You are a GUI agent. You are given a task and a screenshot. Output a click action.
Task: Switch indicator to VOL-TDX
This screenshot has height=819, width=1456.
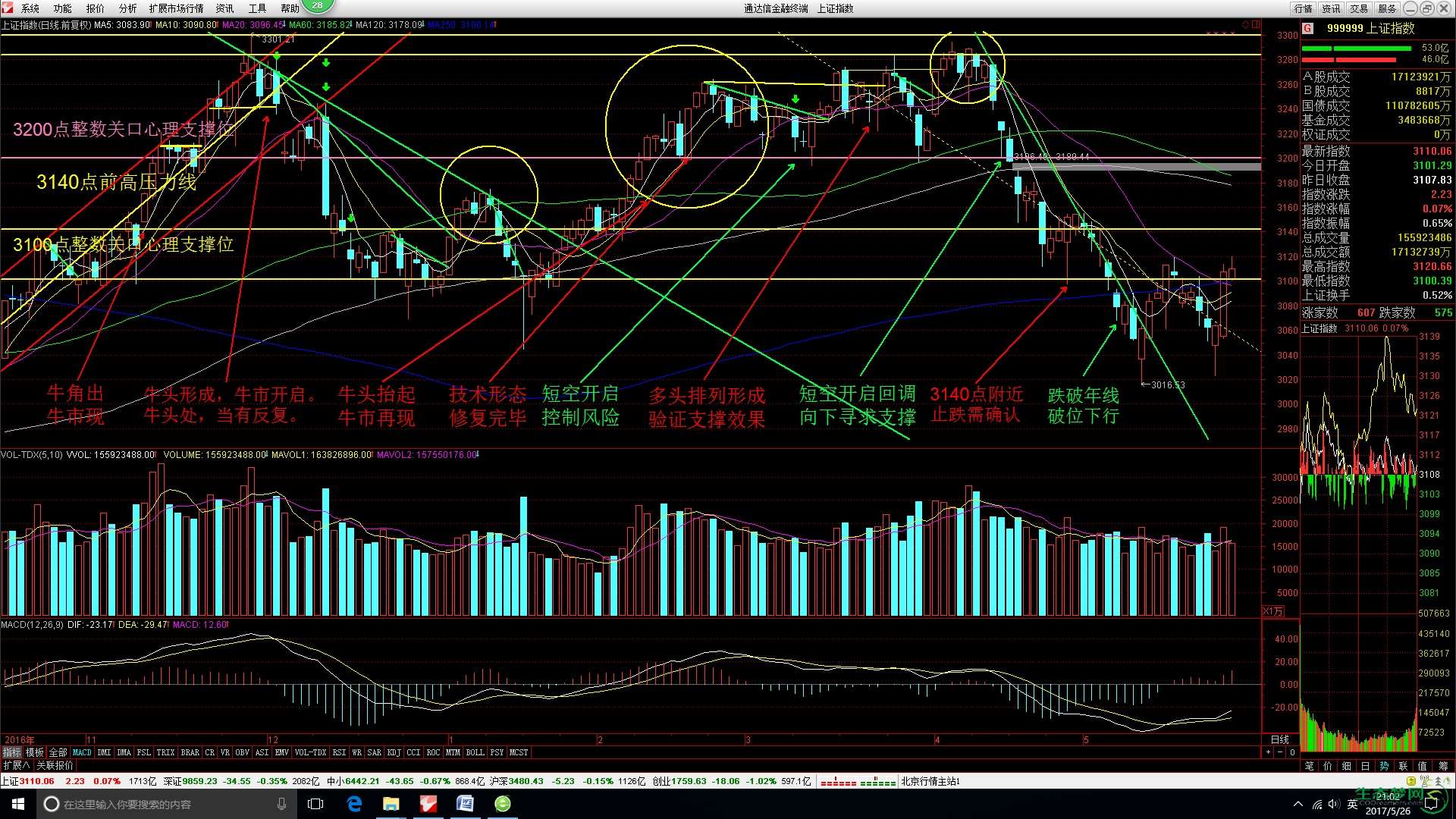point(311,752)
